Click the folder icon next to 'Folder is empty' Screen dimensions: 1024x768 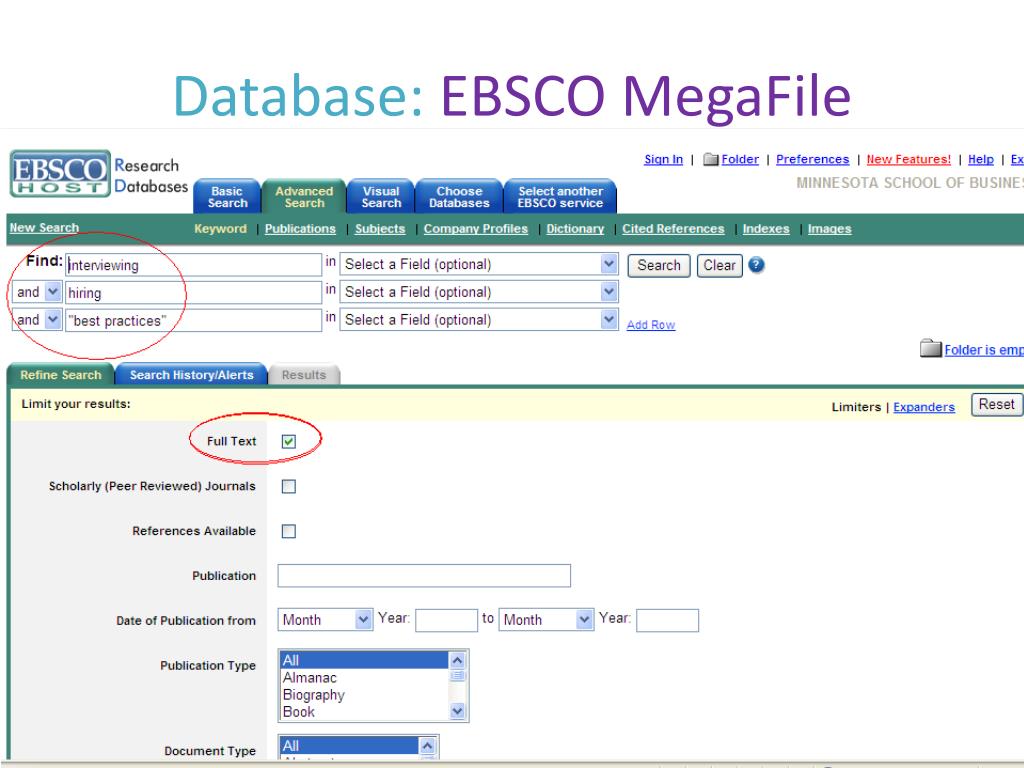(x=931, y=349)
